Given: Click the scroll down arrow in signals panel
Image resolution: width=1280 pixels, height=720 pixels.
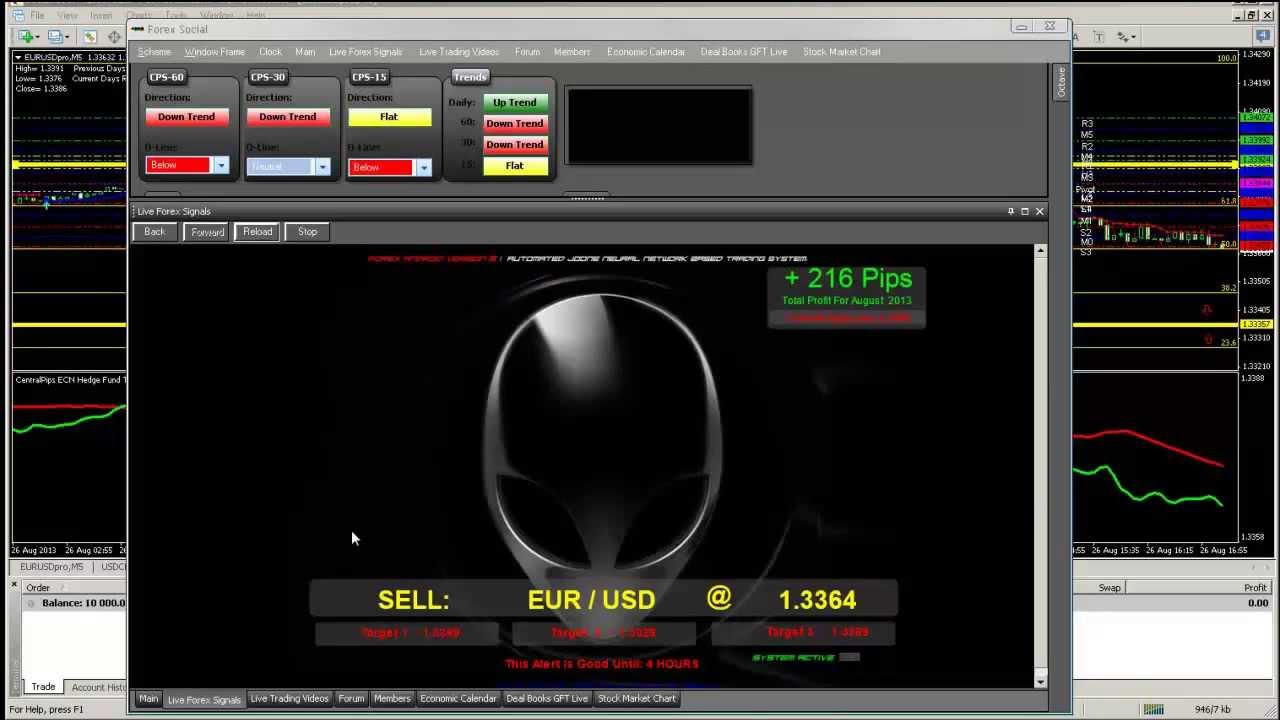Looking at the screenshot, I should point(1040,682).
